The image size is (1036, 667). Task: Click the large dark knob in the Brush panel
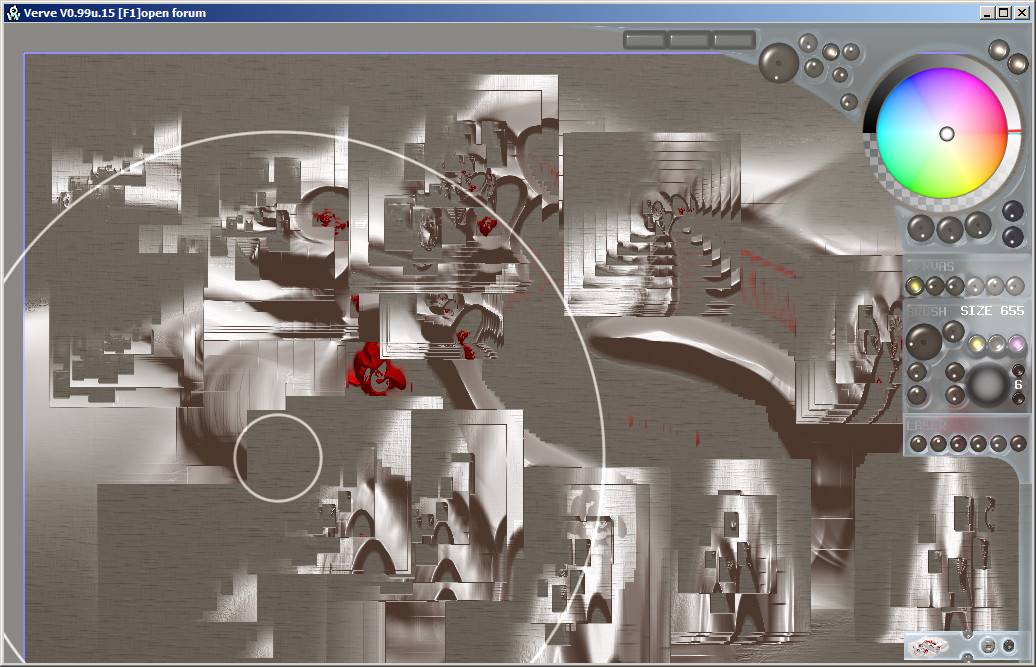click(924, 341)
